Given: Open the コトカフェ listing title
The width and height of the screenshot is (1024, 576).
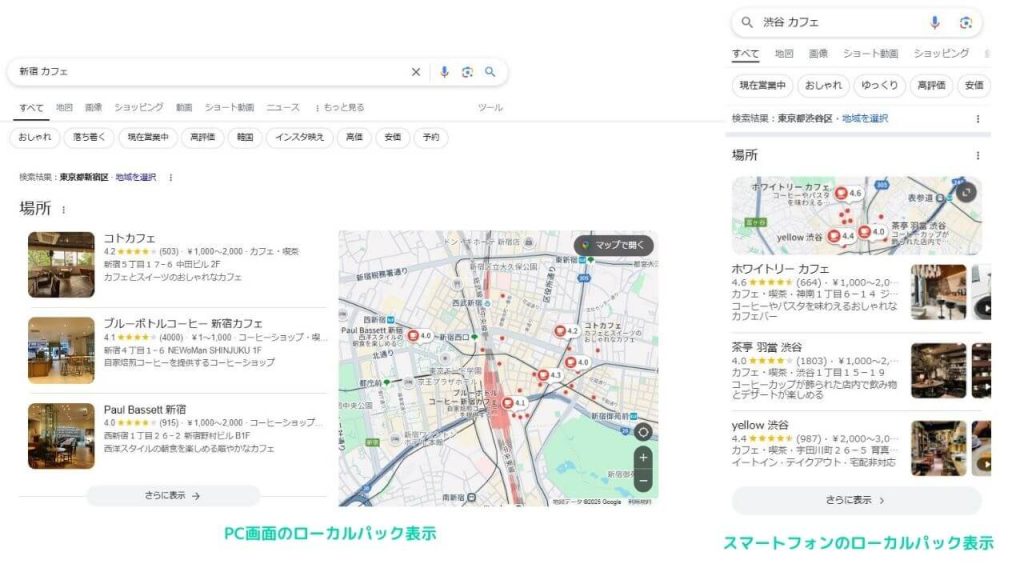Looking at the screenshot, I should (x=129, y=238).
